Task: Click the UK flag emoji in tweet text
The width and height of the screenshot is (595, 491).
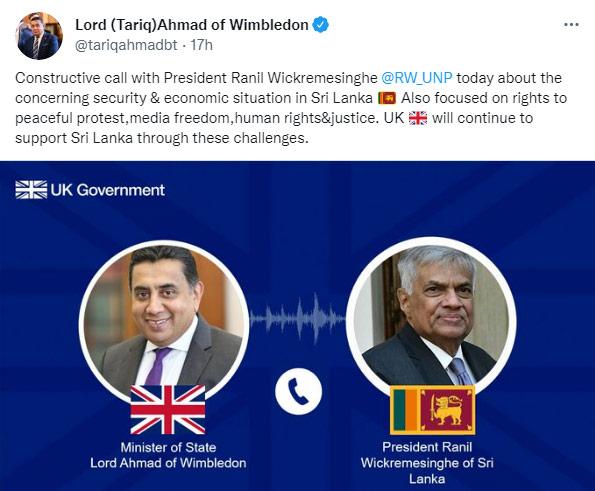Action: click(x=418, y=118)
